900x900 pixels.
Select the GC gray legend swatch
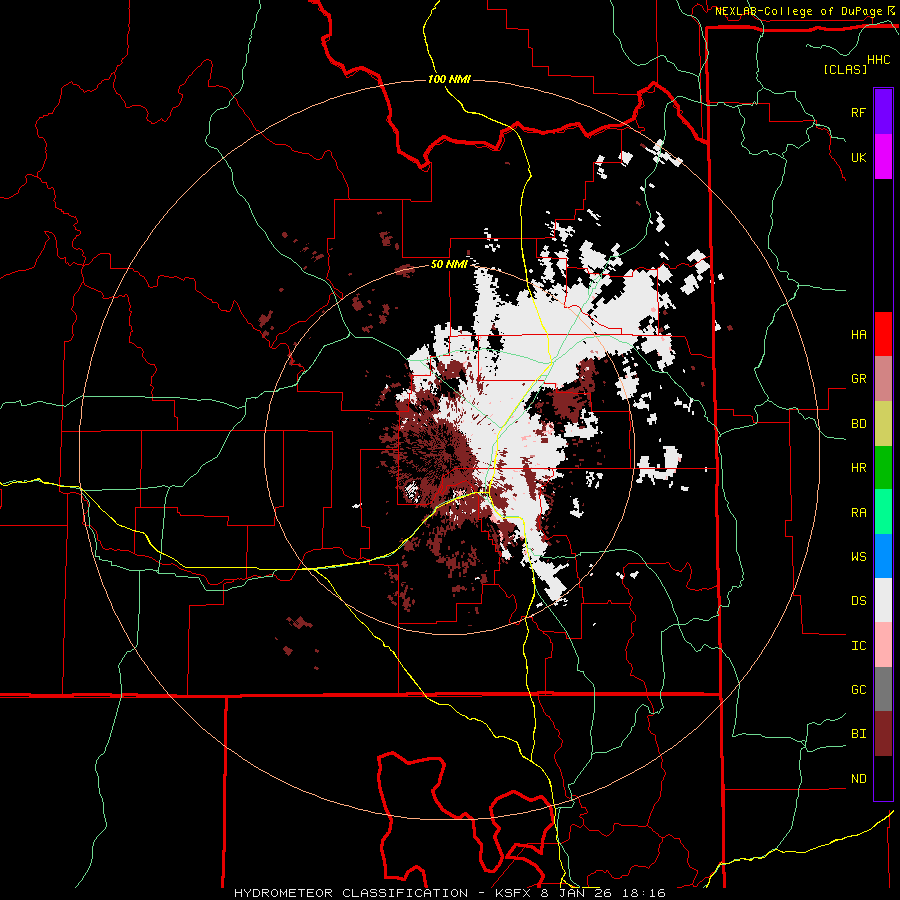point(883,689)
